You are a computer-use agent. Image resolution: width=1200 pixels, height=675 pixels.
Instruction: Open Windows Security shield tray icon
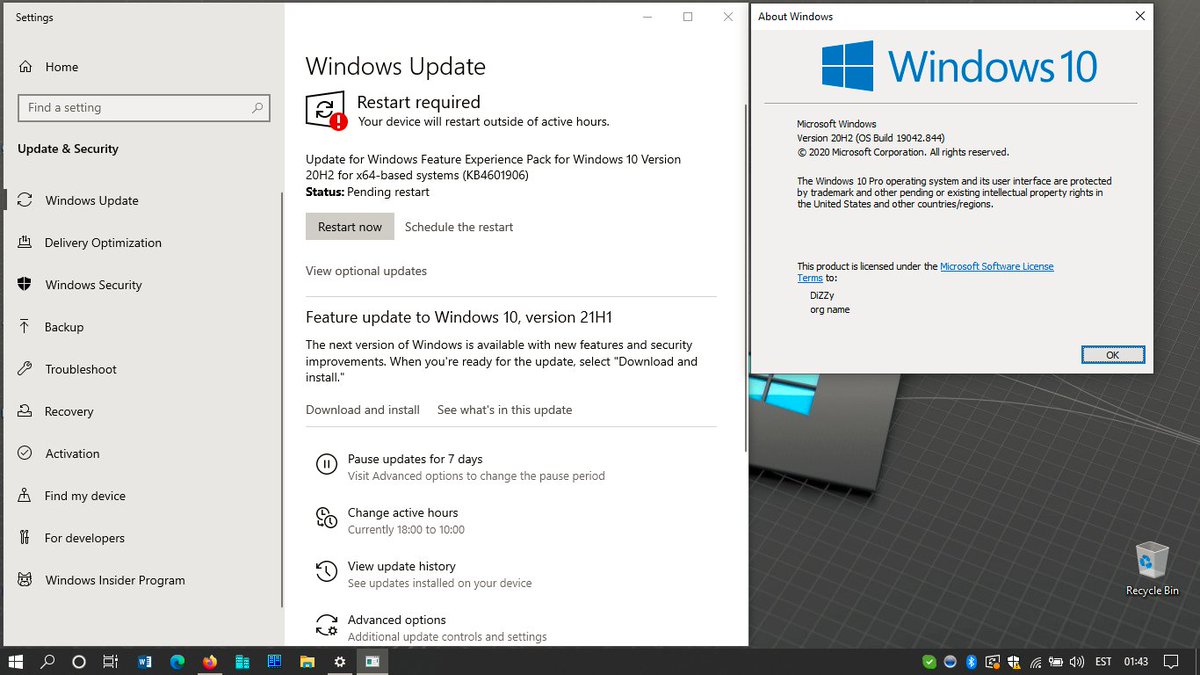point(1014,662)
